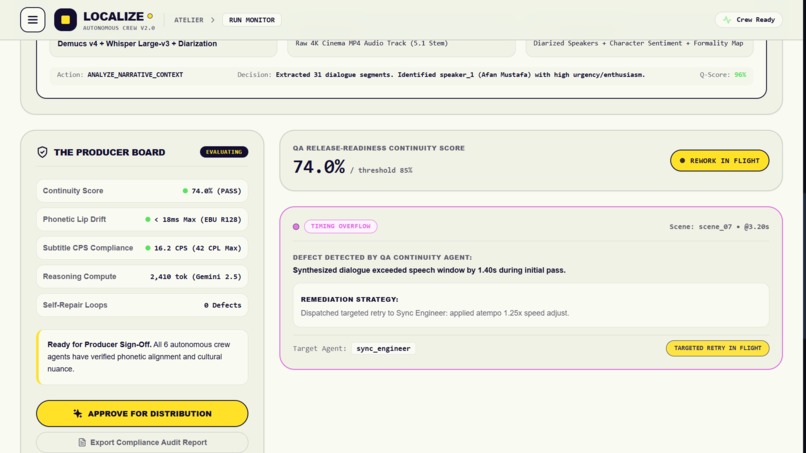Click '2,410 tok (Gemini 2.5)' value

coord(195,277)
